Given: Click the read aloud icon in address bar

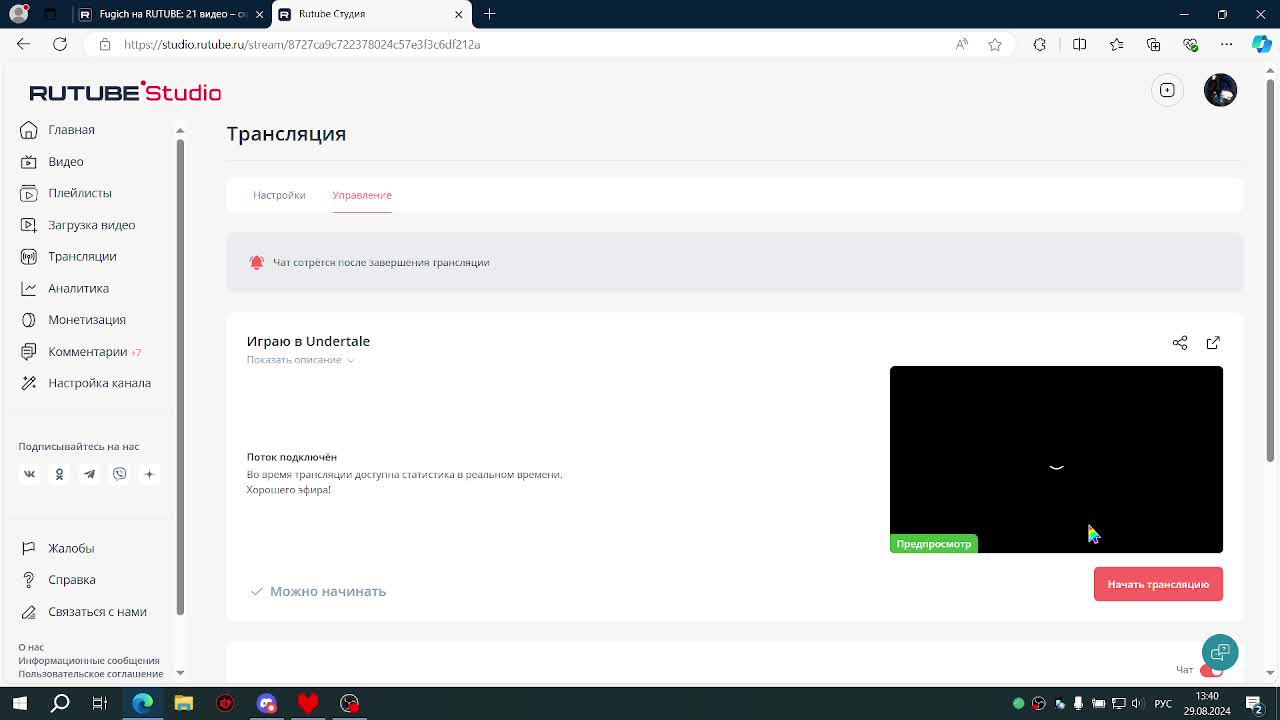Looking at the screenshot, I should [x=962, y=44].
